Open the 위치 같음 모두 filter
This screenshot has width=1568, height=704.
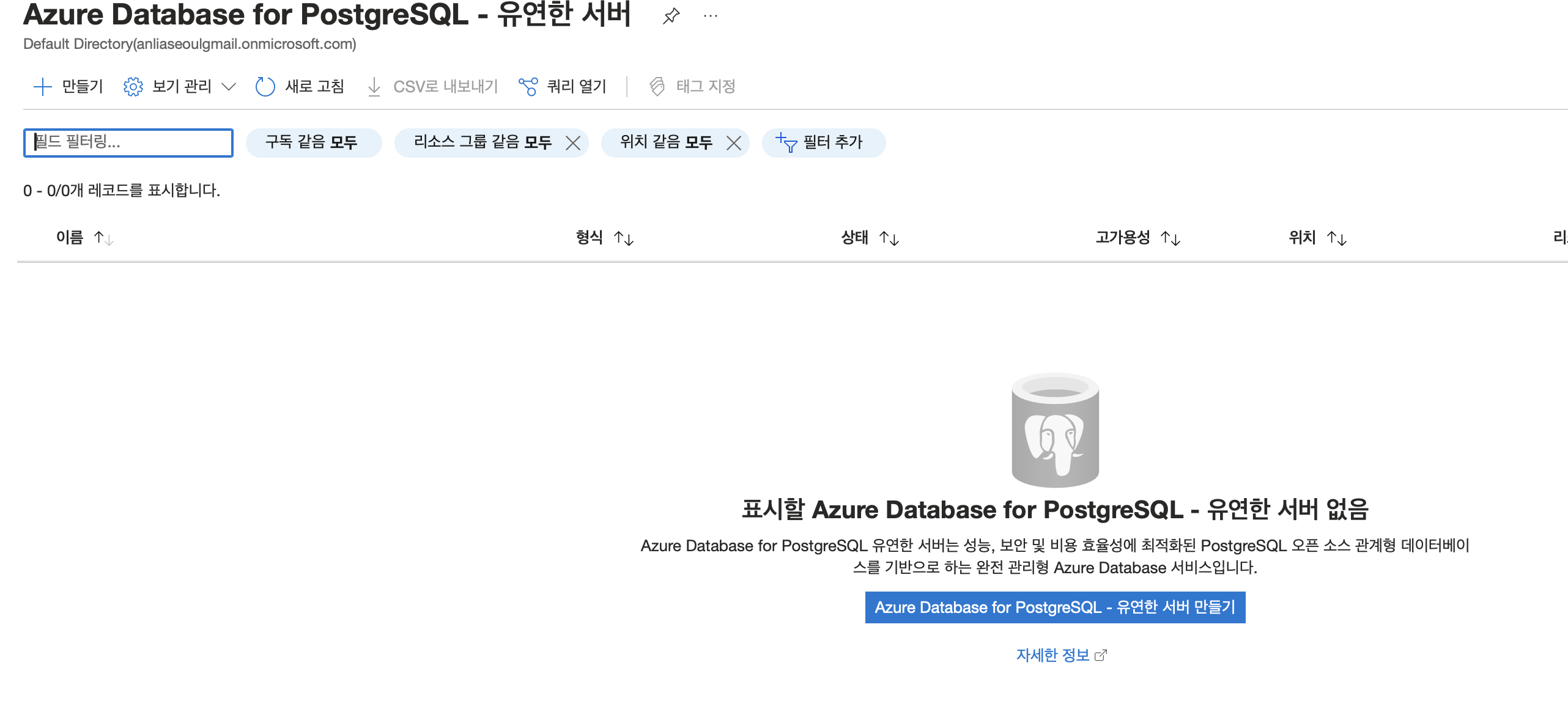coord(665,143)
